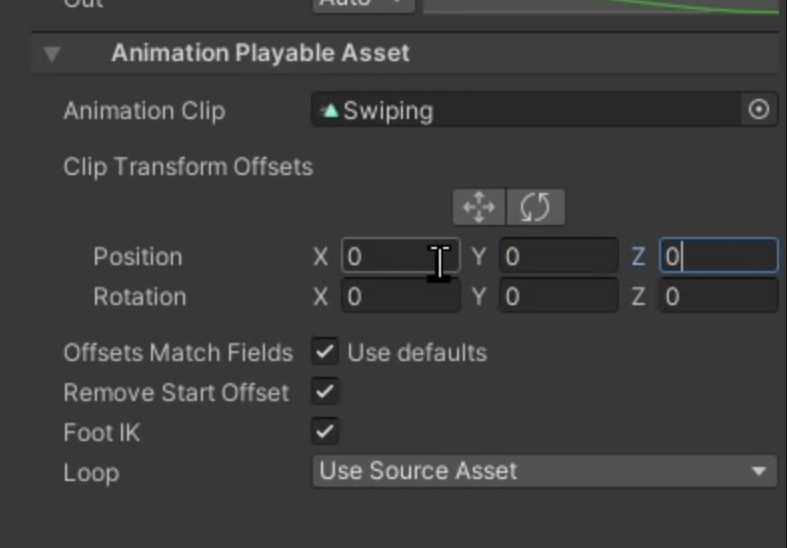Disable the Remove Start Offset checkbox
Viewport: 787px width, 548px height.
click(325, 392)
